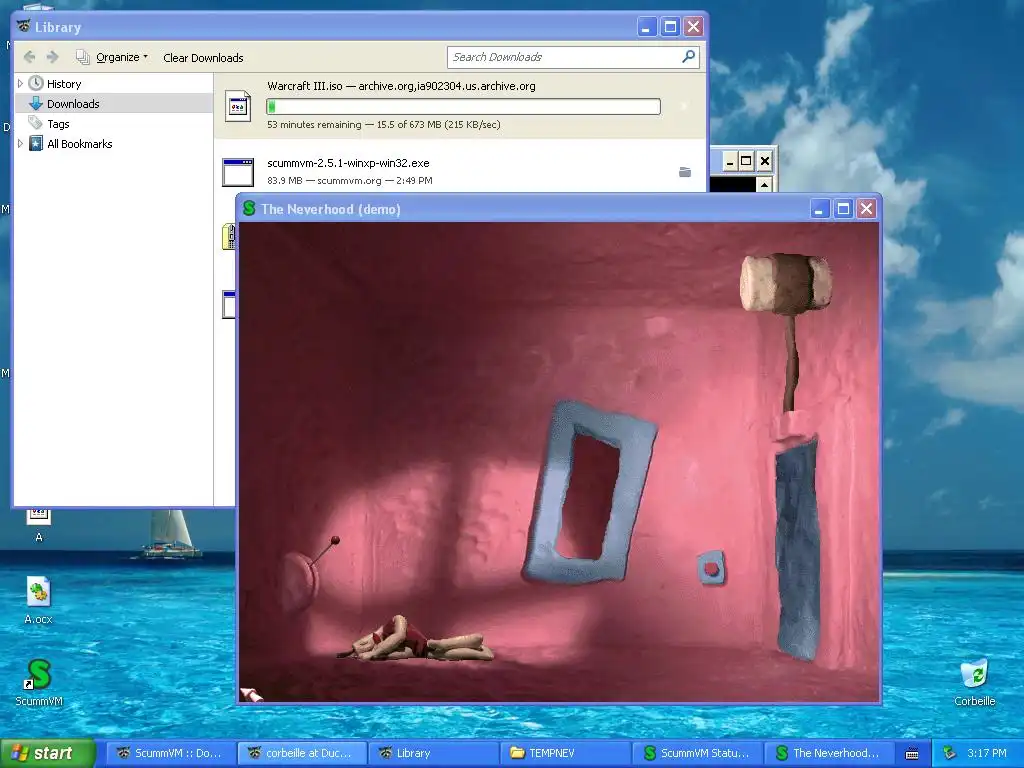Viewport: 1024px width, 768px height.
Task: Click the small blue button on the wall
Action: 711,568
